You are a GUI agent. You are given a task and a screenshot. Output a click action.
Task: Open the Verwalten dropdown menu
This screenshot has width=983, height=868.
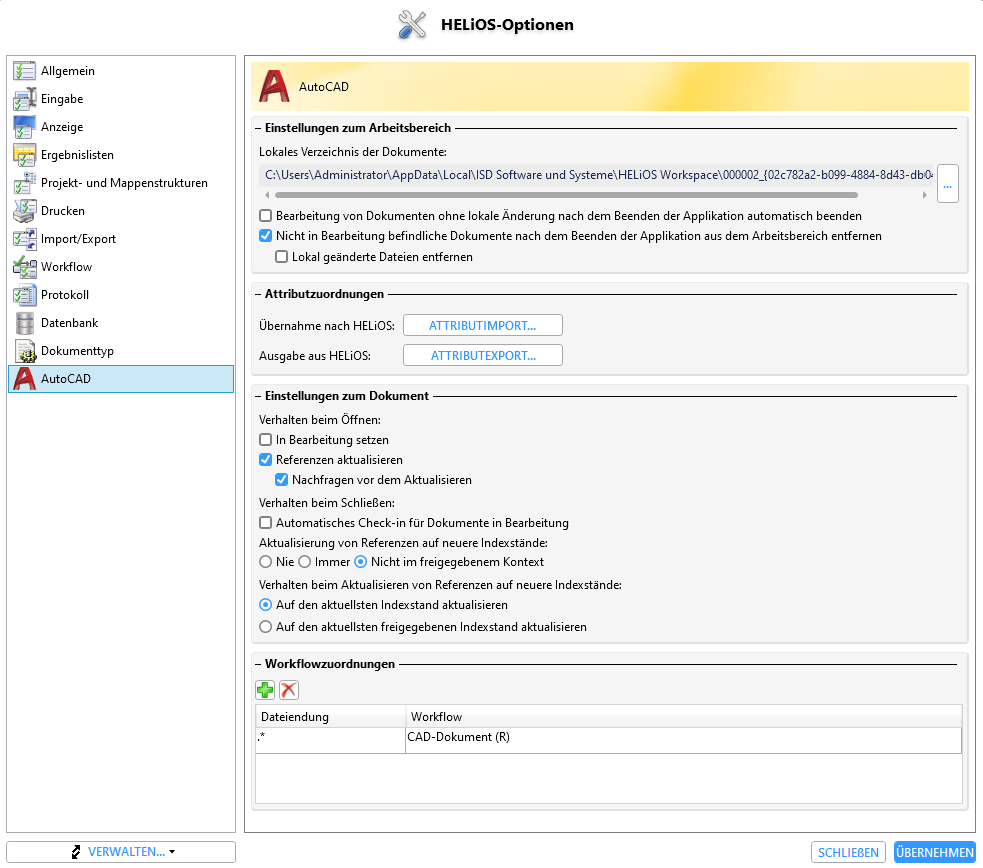121,852
